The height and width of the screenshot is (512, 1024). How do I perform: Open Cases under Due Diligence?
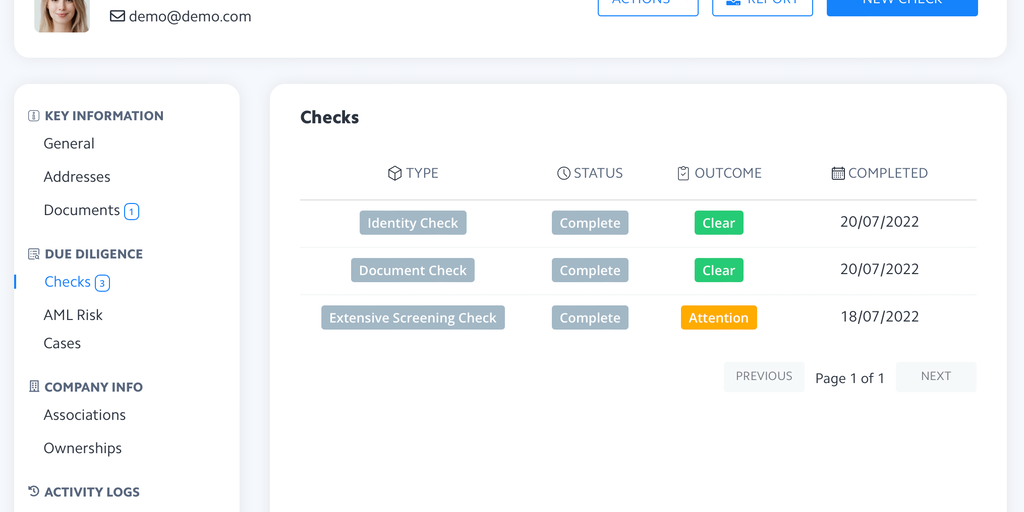click(x=62, y=343)
